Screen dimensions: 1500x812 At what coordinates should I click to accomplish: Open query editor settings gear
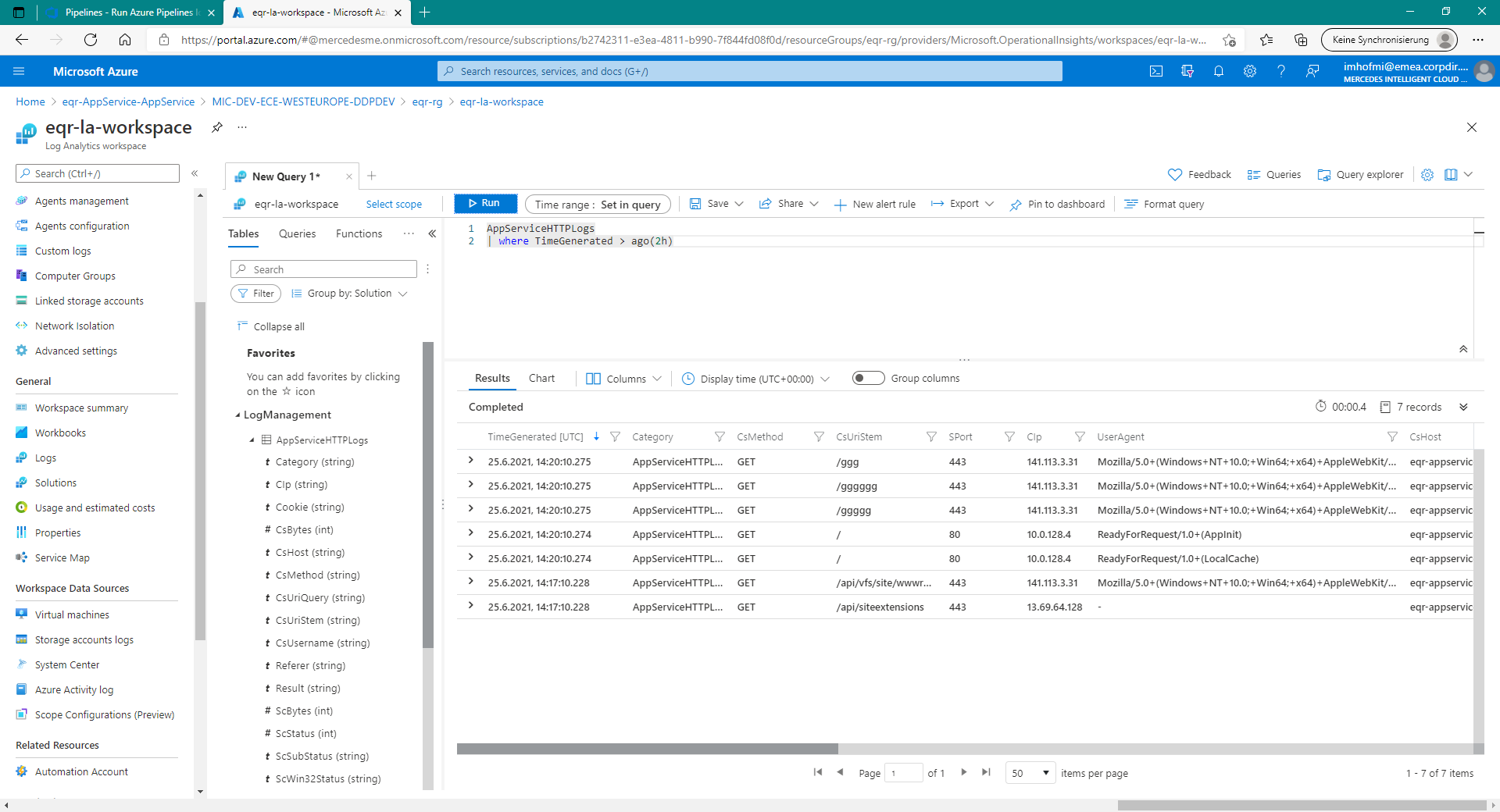point(1427,175)
